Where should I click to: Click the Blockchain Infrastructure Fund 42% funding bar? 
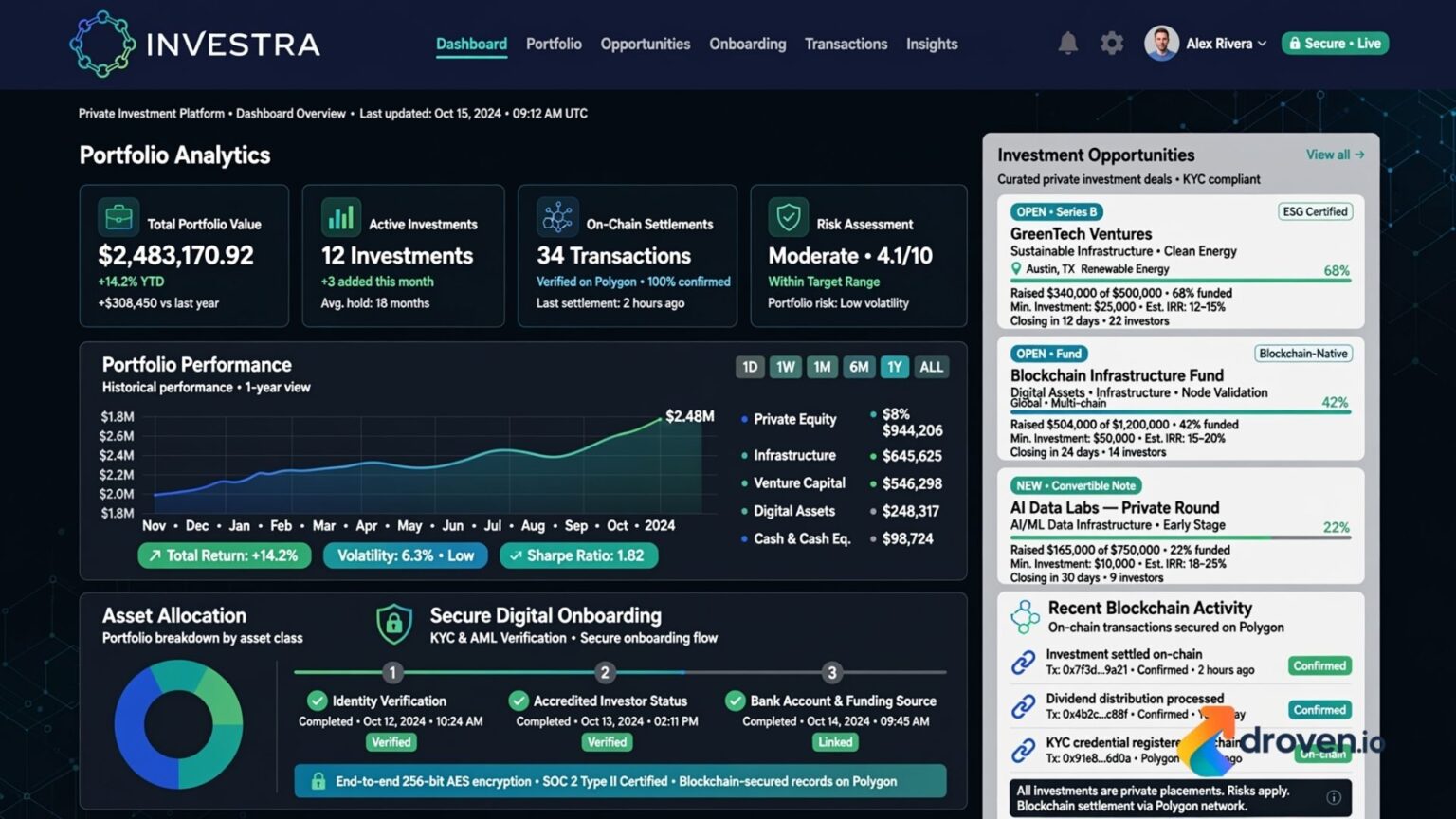click(x=1180, y=411)
